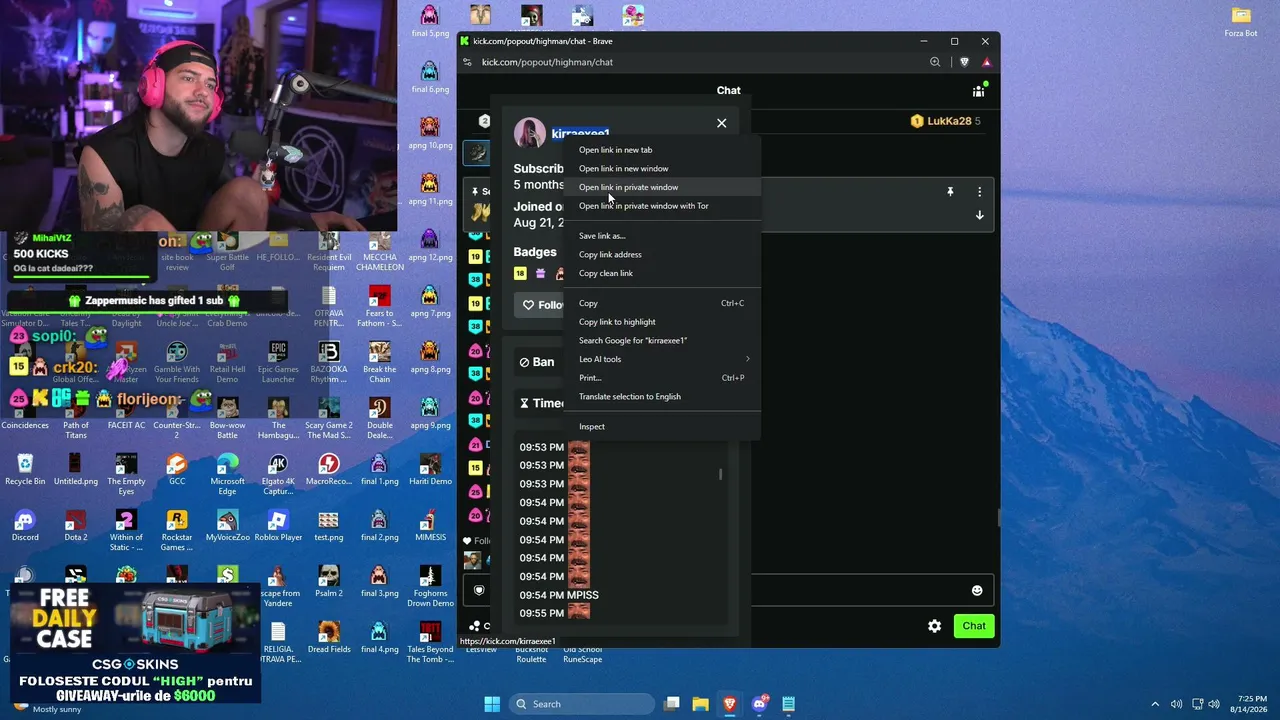This screenshot has width=1280, height=720.
Task: Click the kirraexee1 profile avatar
Action: pos(529,133)
